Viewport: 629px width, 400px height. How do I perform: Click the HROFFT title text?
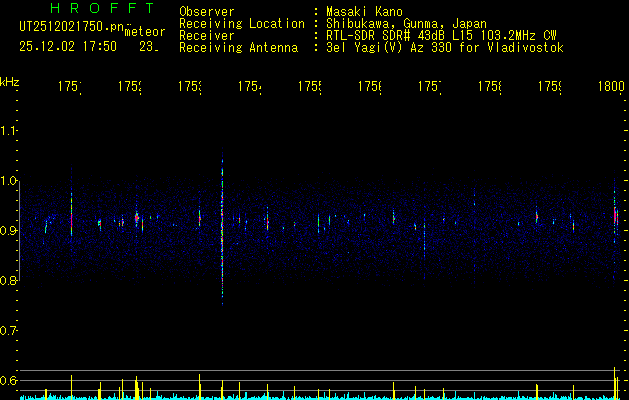click(102, 8)
